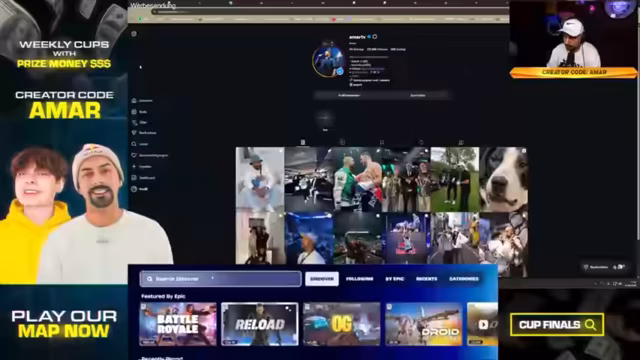640x360 pixels.
Task: Open the Home icon in Instagram sidebar
Action: pyautogui.click(x=134, y=100)
